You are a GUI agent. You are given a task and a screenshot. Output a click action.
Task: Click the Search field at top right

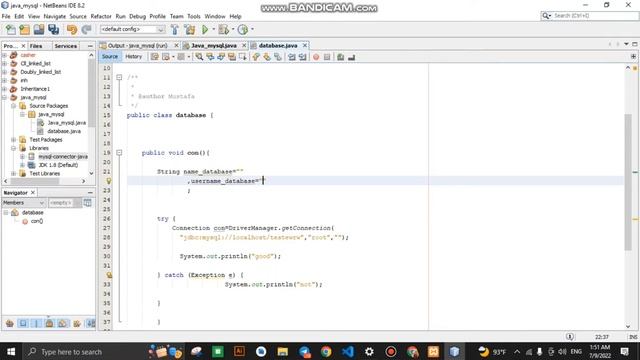(590, 16)
